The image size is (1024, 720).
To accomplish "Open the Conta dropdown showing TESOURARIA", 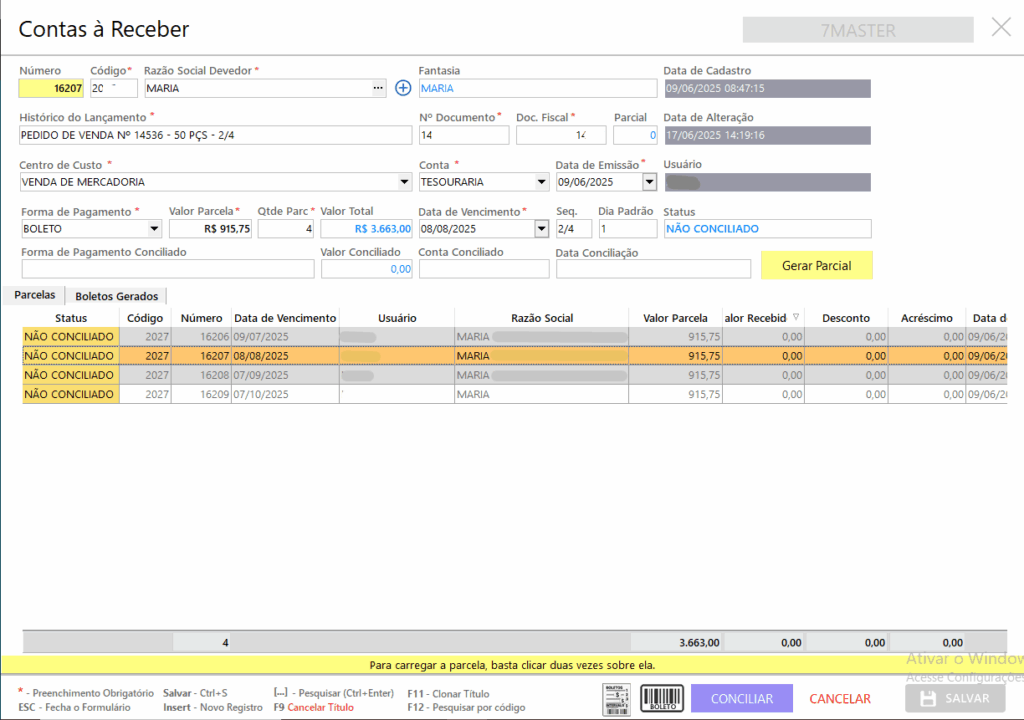I will pyautogui.click(x=542, y=182).
